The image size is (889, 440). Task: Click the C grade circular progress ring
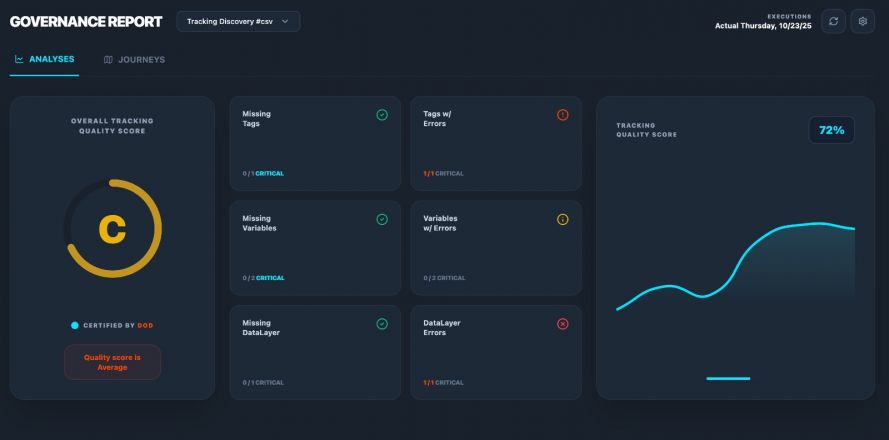tap(112, 229)
